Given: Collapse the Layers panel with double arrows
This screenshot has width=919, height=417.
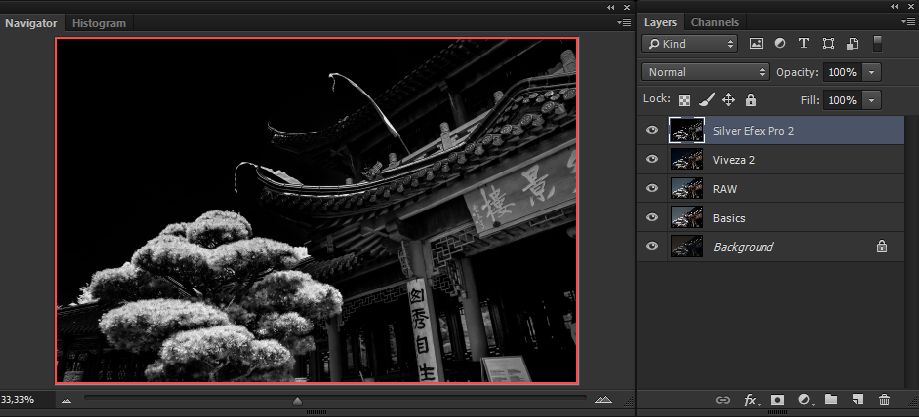Looking at the screenshot, I should 894,6.
